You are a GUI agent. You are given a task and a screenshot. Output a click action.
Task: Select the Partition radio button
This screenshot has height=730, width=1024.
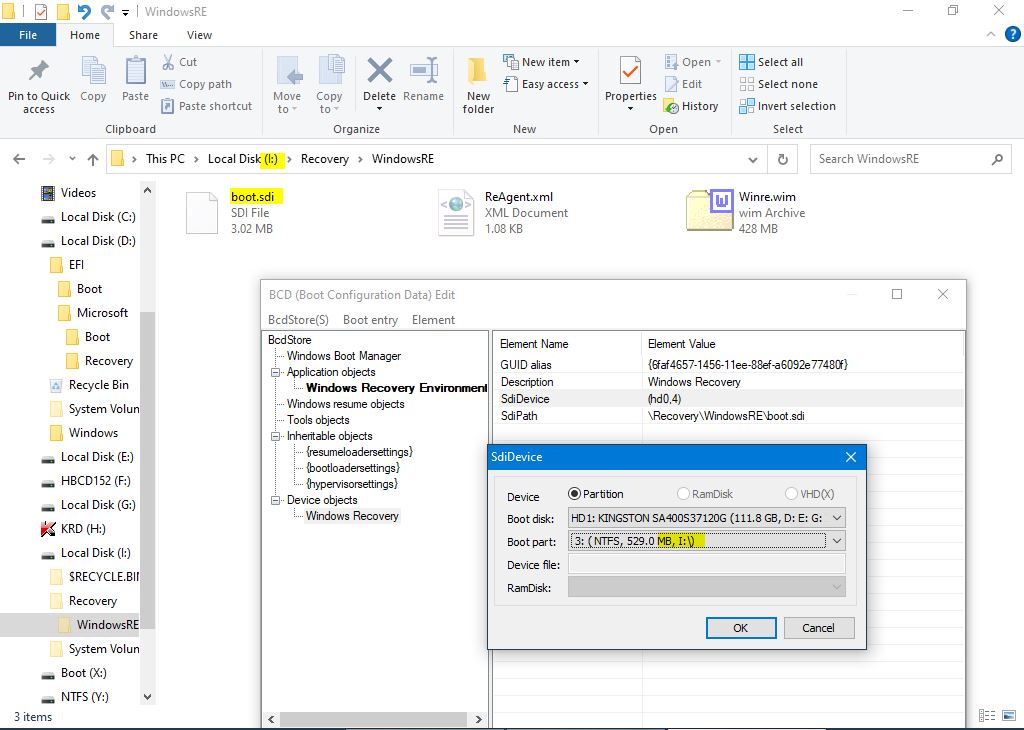pos(575,494)
